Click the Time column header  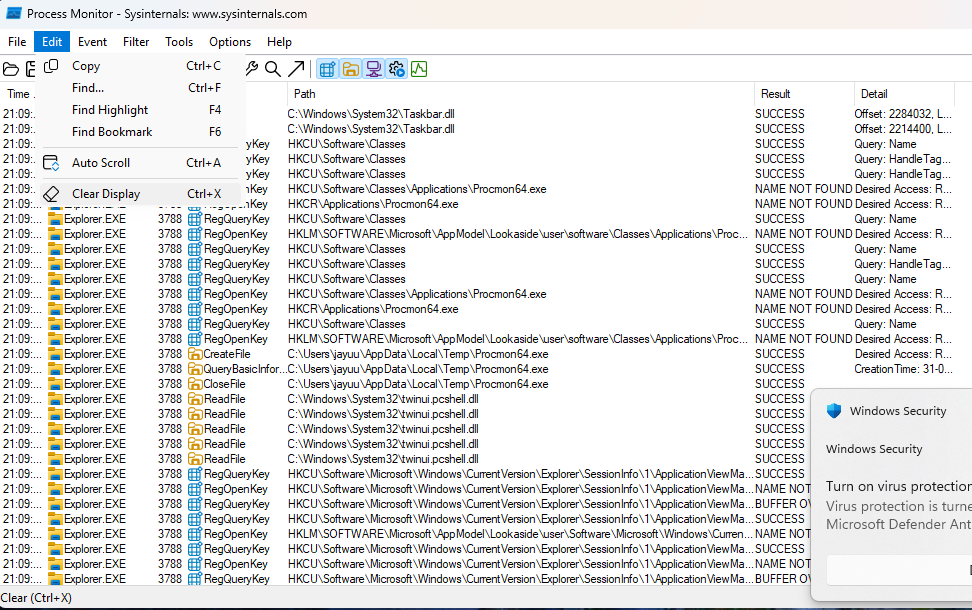19,94
